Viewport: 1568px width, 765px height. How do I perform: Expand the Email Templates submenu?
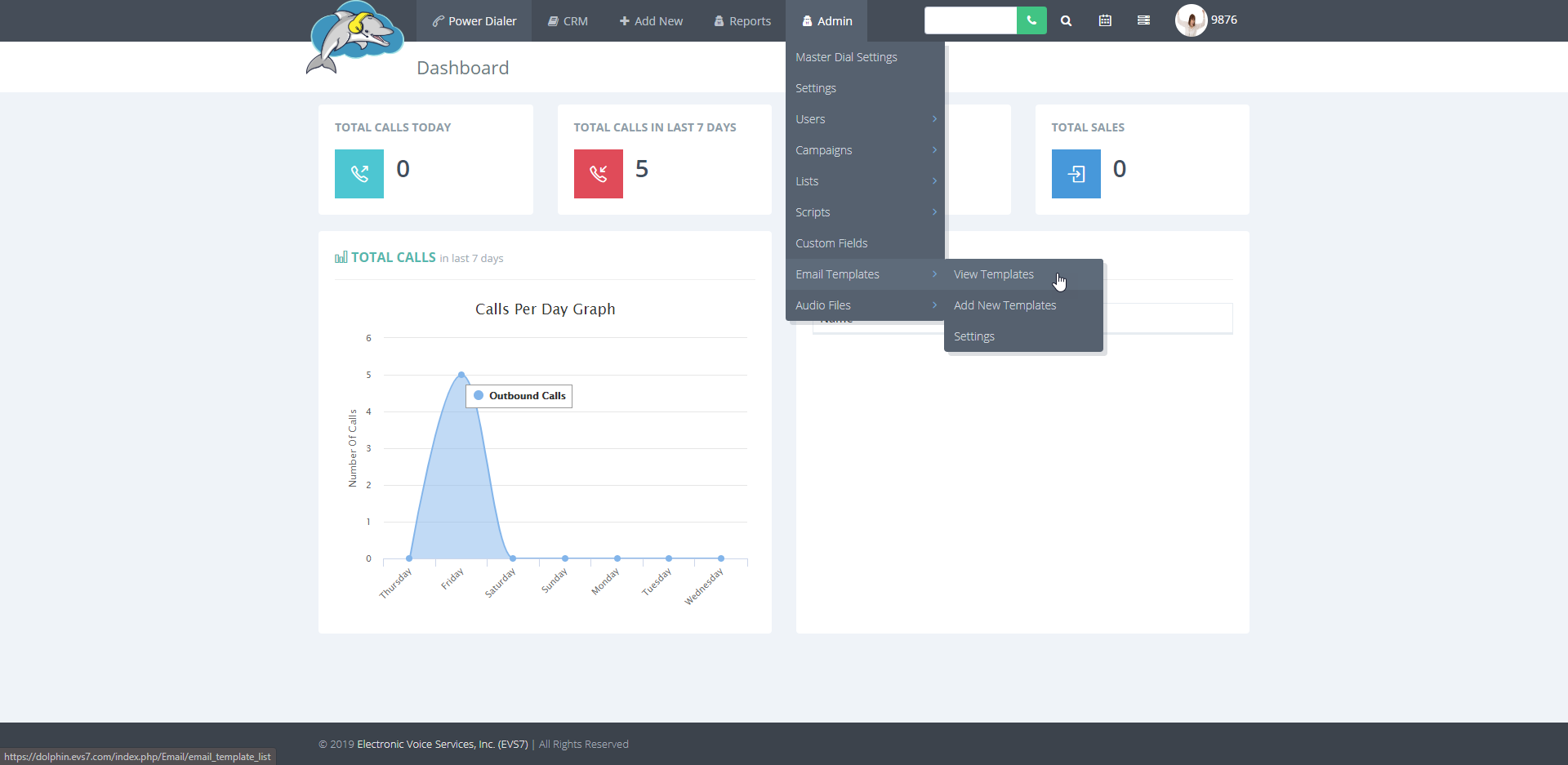(x=865, y=274)
